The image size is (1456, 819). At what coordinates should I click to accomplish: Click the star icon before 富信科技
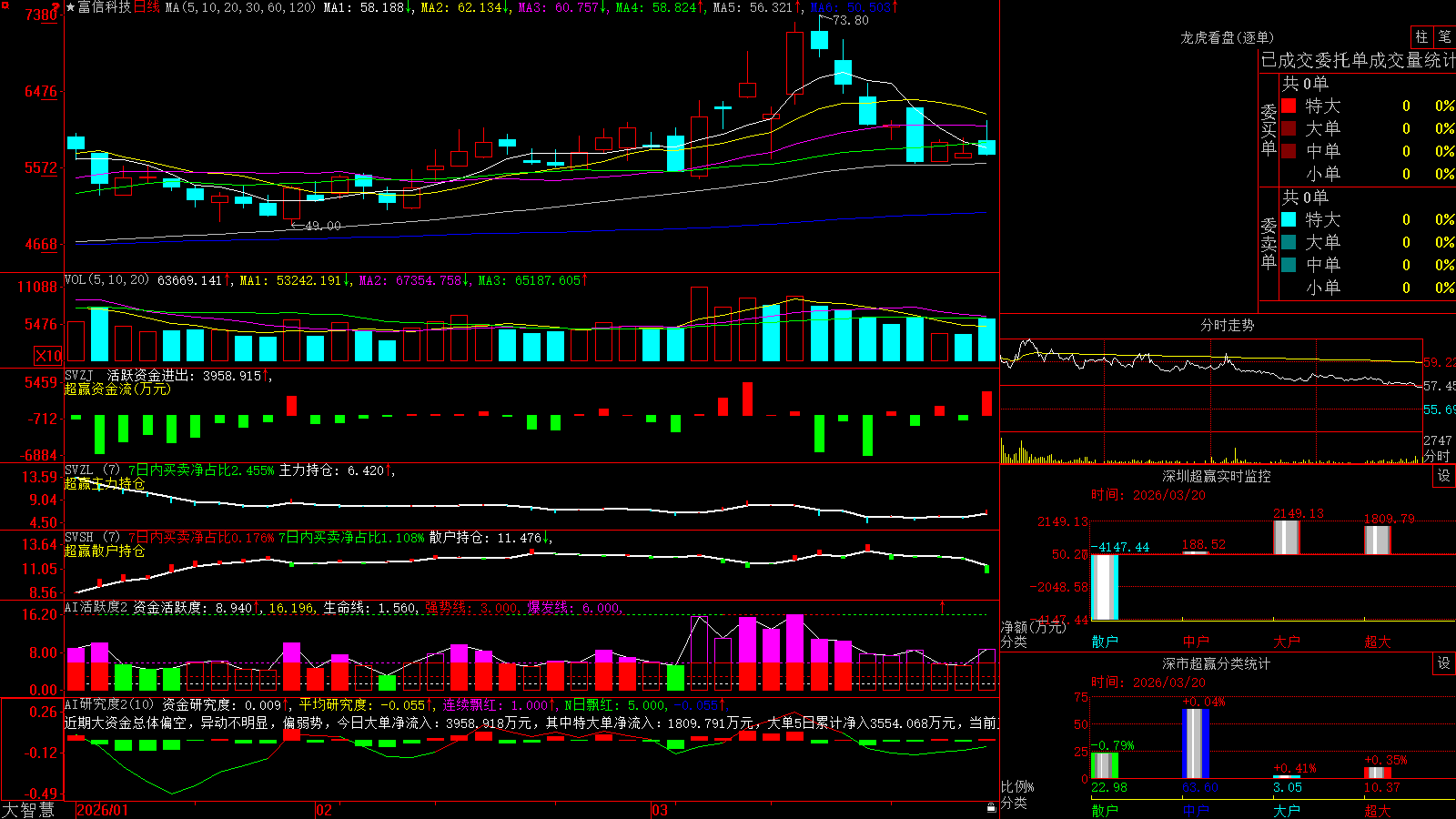(70, 7)
